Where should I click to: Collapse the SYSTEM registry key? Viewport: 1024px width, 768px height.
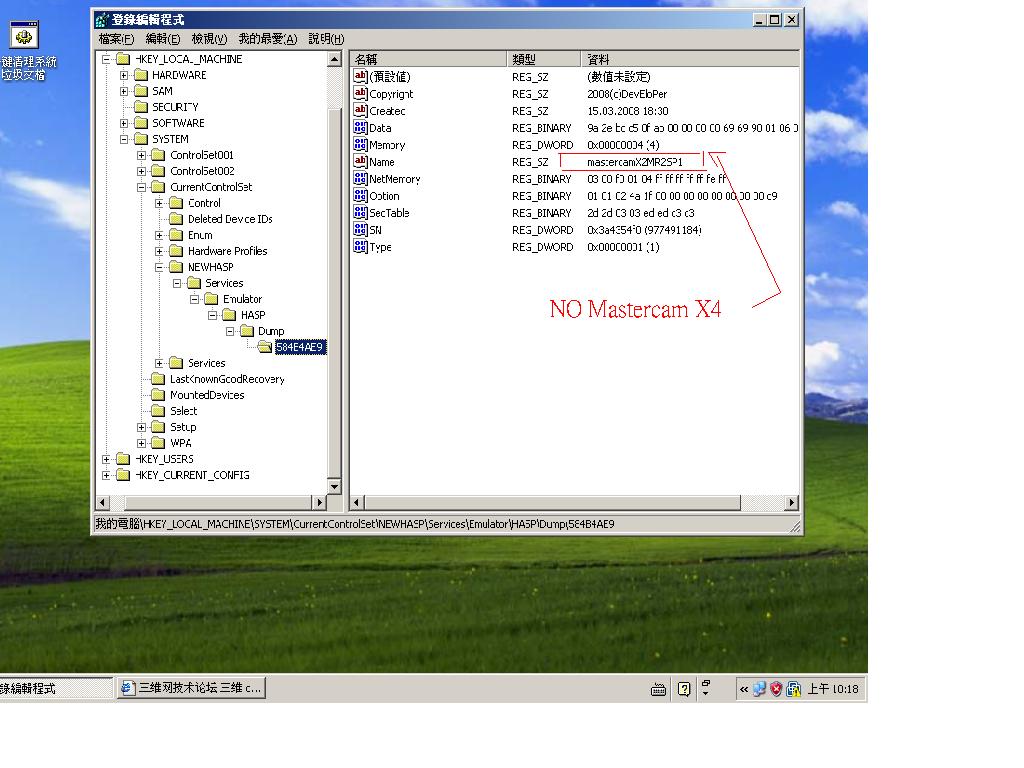[122, 138]
